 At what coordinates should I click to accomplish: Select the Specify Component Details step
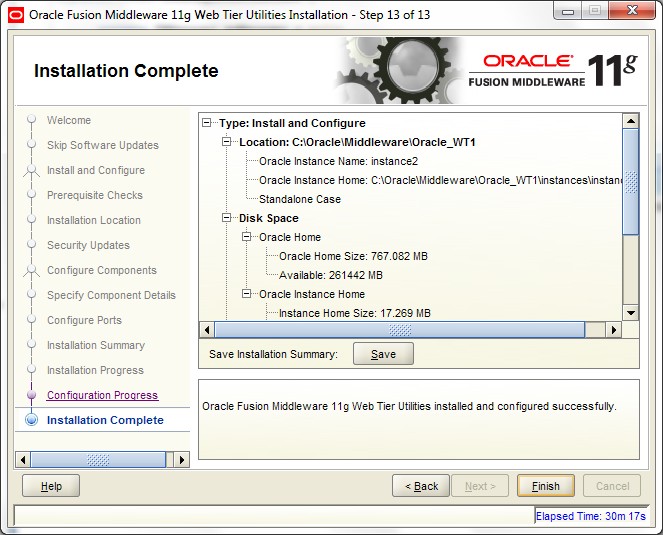click(111, 295)
